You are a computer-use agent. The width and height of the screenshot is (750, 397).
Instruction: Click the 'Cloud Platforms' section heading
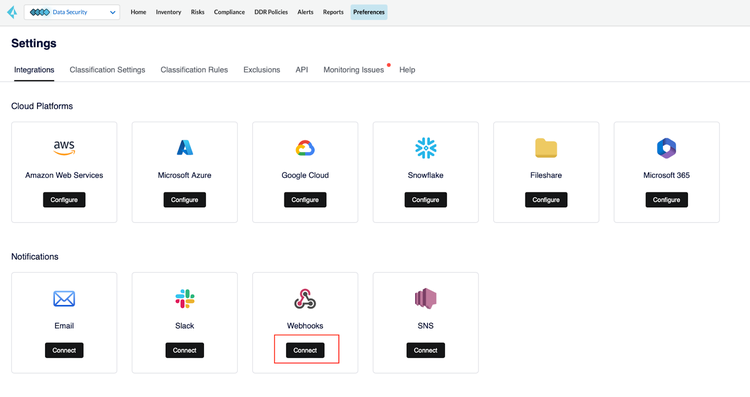coord(42,106)
